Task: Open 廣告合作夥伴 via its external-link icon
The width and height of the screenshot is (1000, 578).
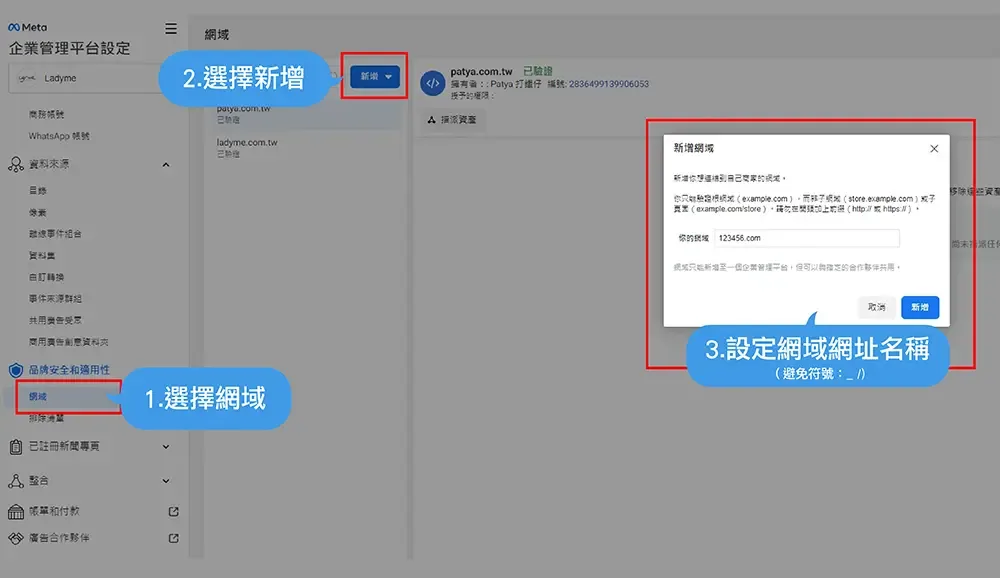Action: point(173,538)
